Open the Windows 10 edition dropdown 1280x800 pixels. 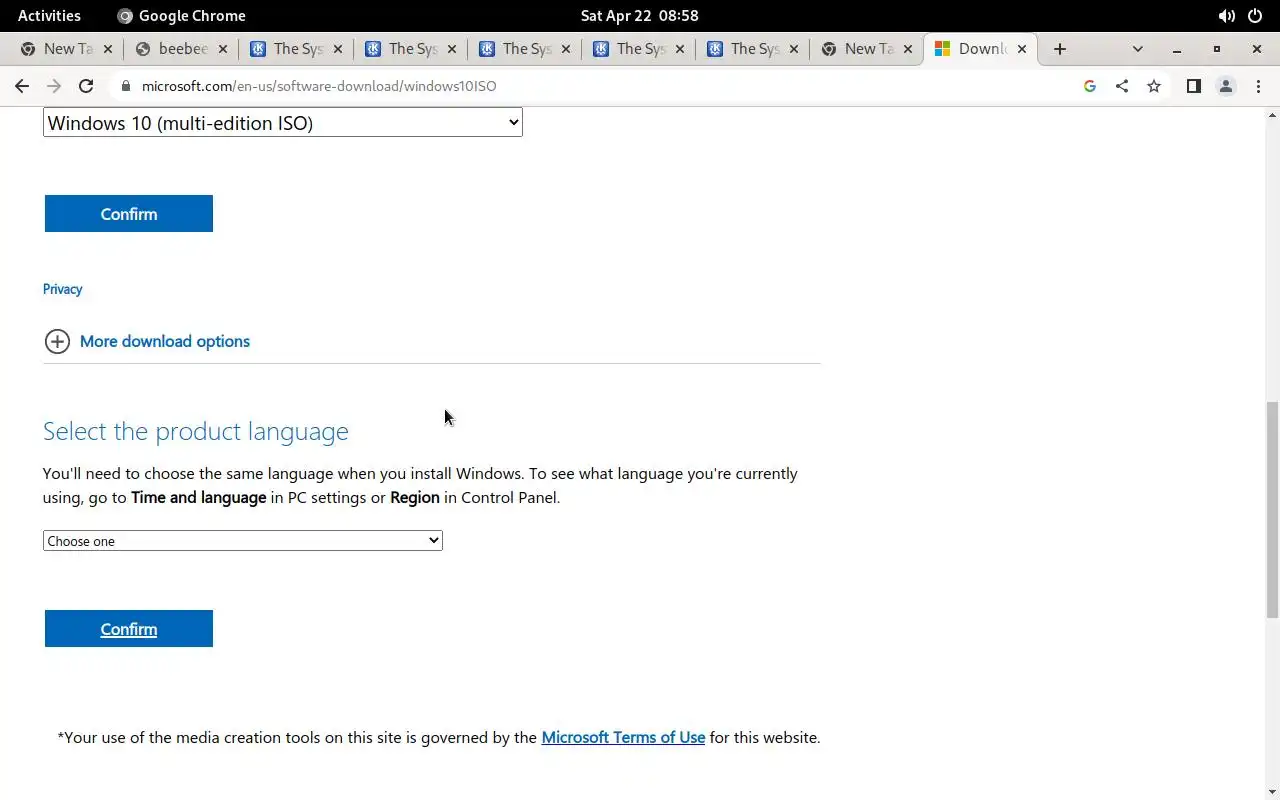[282, 122]
